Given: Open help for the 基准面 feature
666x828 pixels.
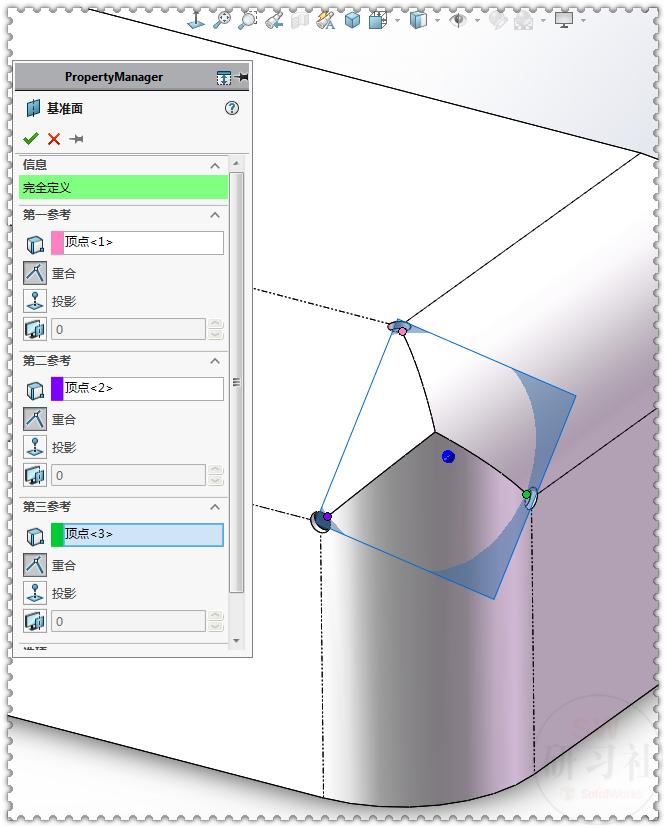Looking at the screenshot, I should click(x=232, y=108).
